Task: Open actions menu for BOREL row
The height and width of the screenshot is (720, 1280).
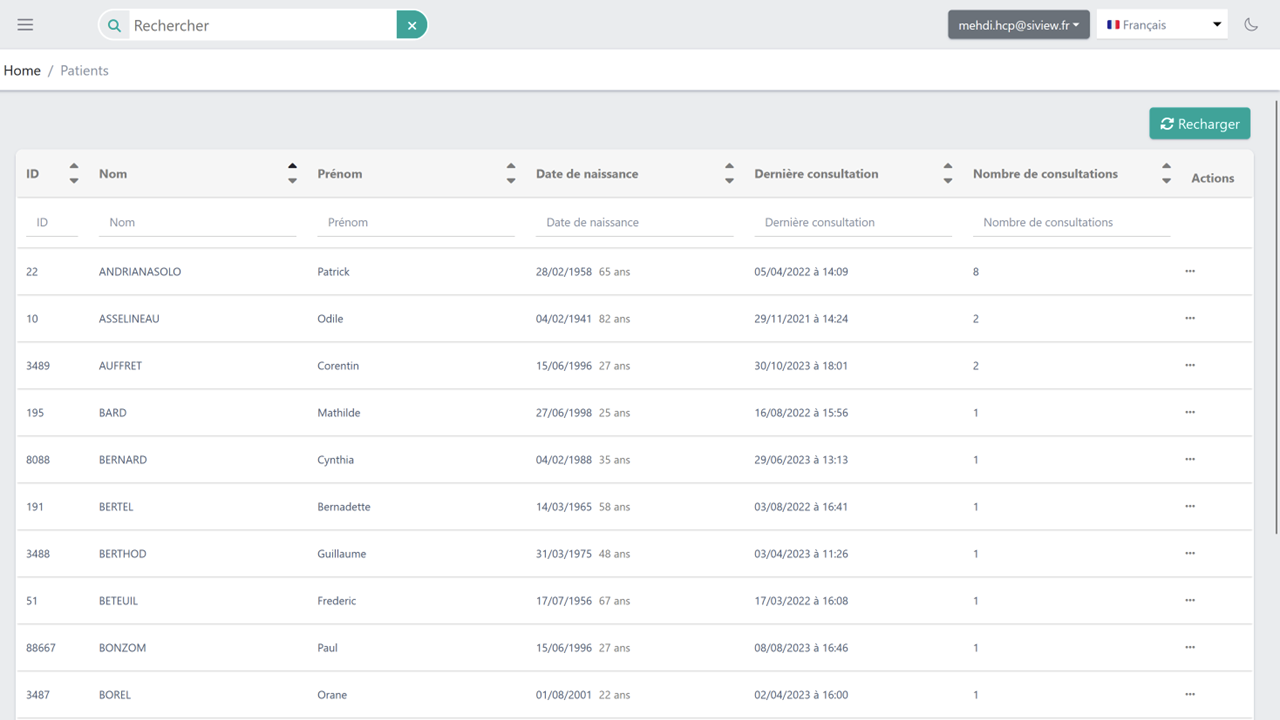Action: [x=1190, y=694]
